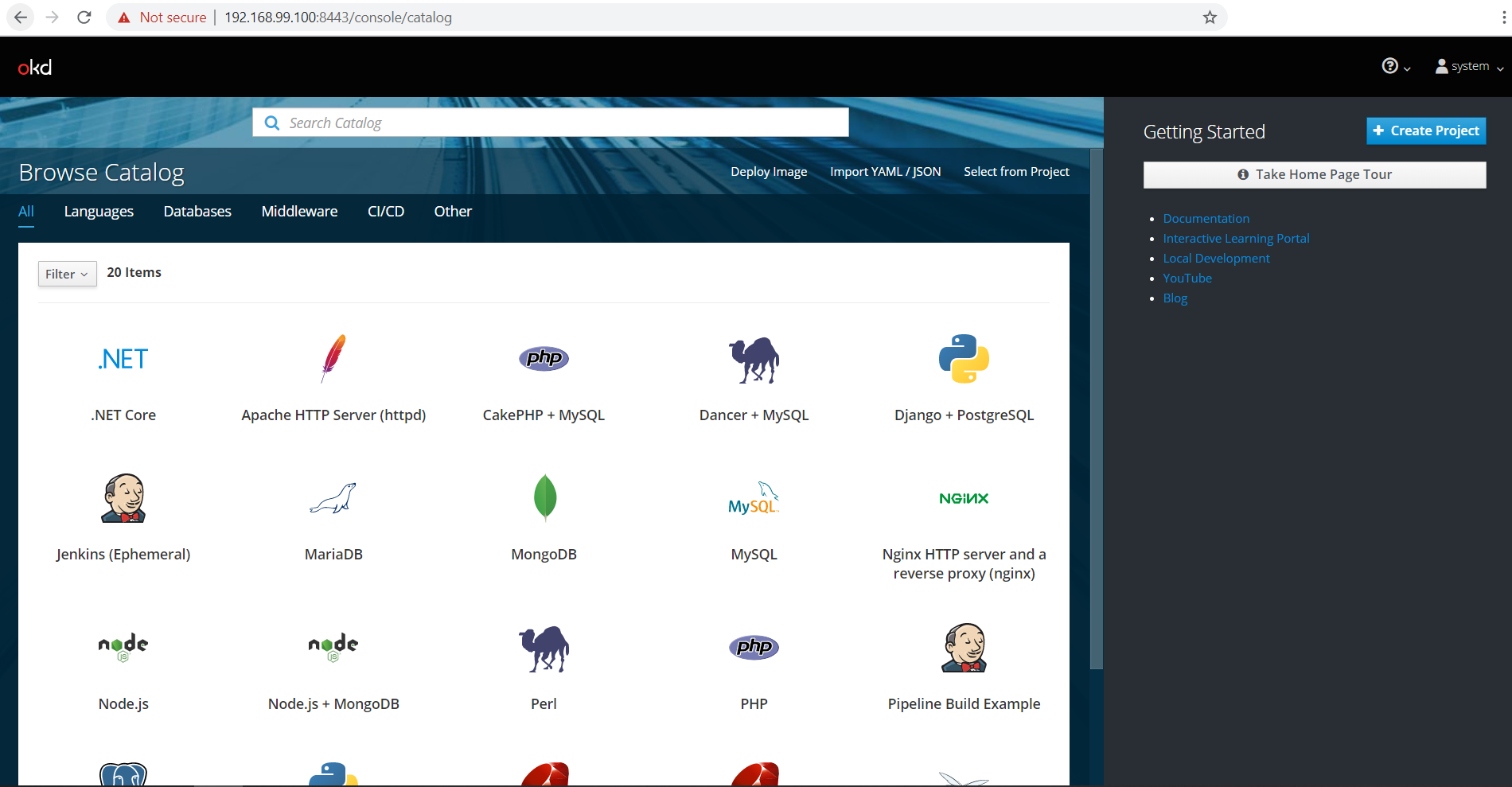1512x787 pixels.
Task: Select the Django + PostgreSQL python icon
Action: click(x=964, y=359)
